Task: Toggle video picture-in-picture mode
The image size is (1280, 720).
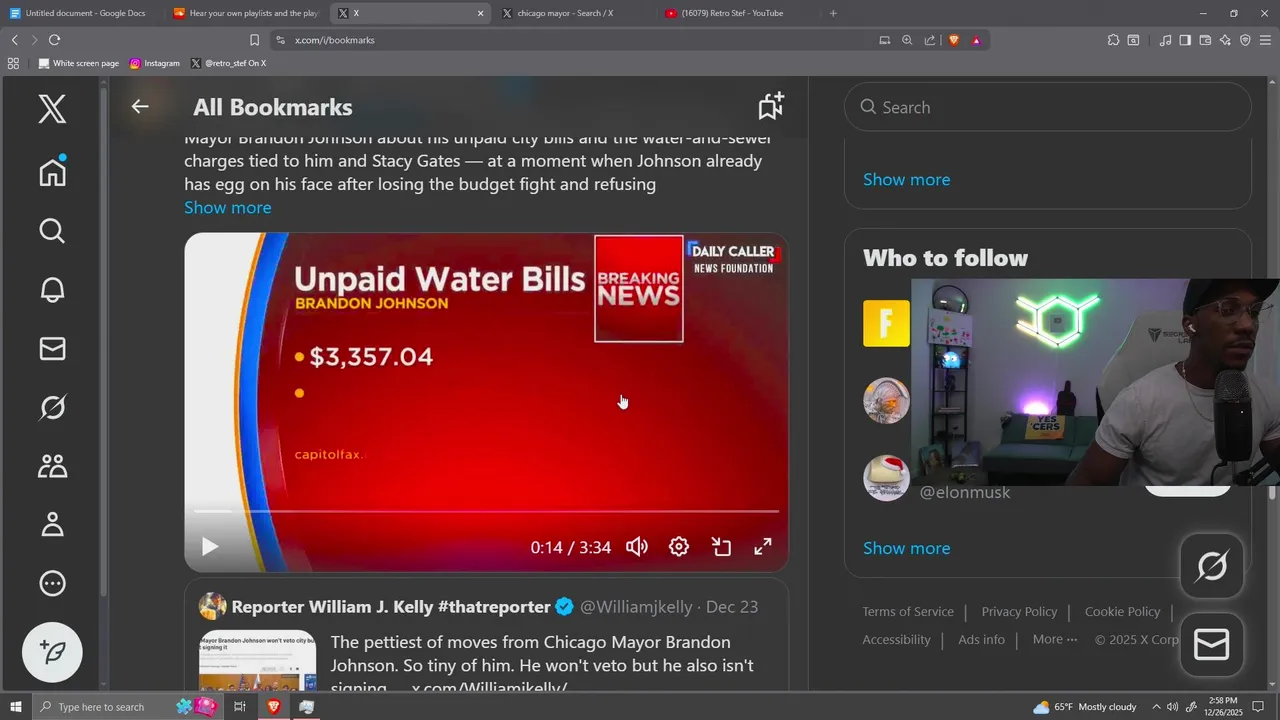Action: coord(721,547)
